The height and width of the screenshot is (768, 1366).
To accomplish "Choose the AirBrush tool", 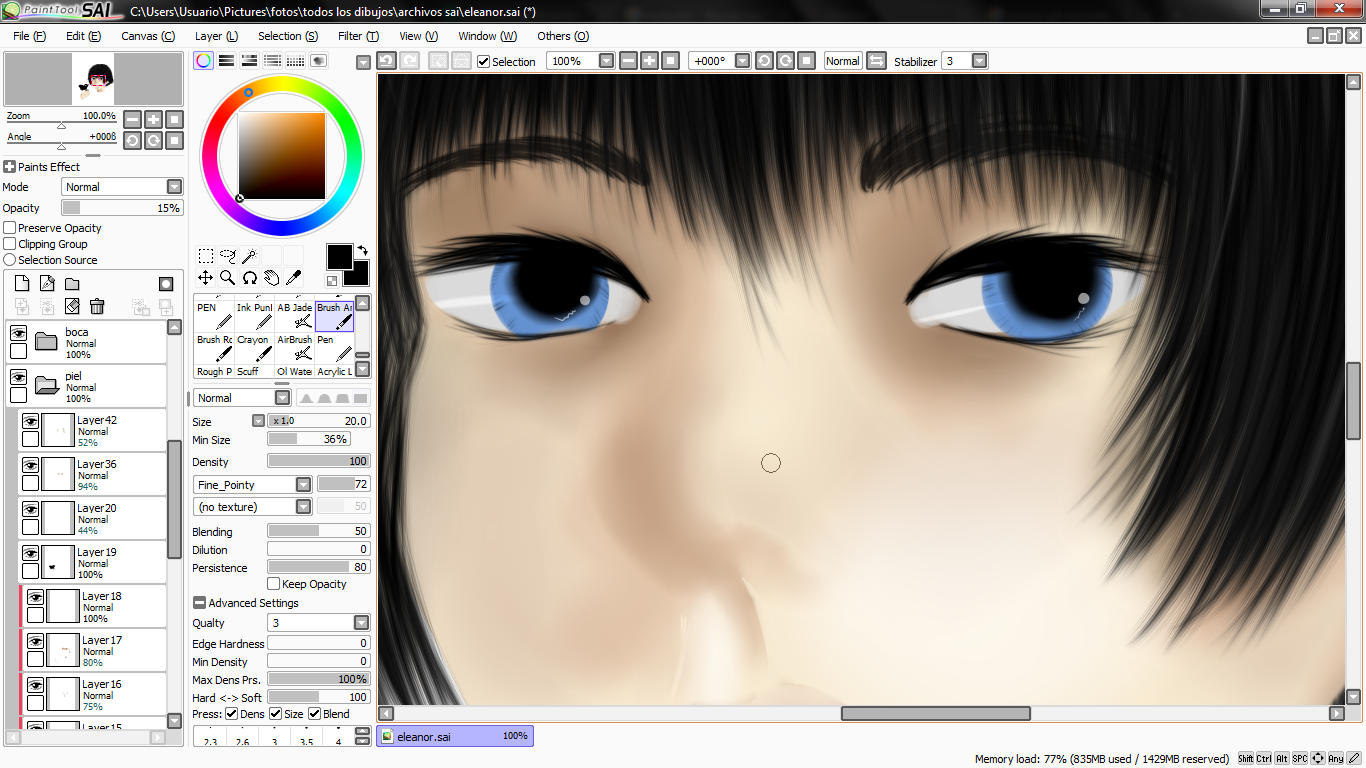I will (x=294, y=348).
